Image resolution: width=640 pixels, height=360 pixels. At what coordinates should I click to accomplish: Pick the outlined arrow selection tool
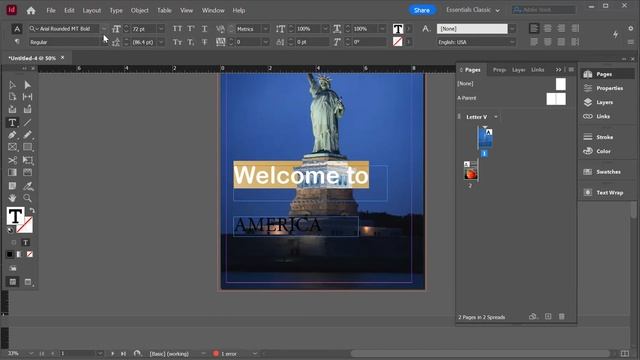[12, 85]
